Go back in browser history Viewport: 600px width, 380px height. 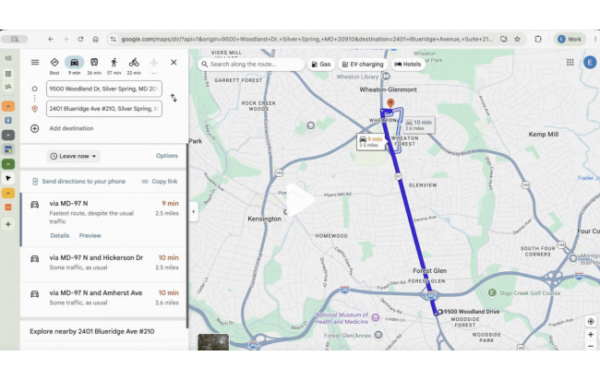click(x=51, y=39)
